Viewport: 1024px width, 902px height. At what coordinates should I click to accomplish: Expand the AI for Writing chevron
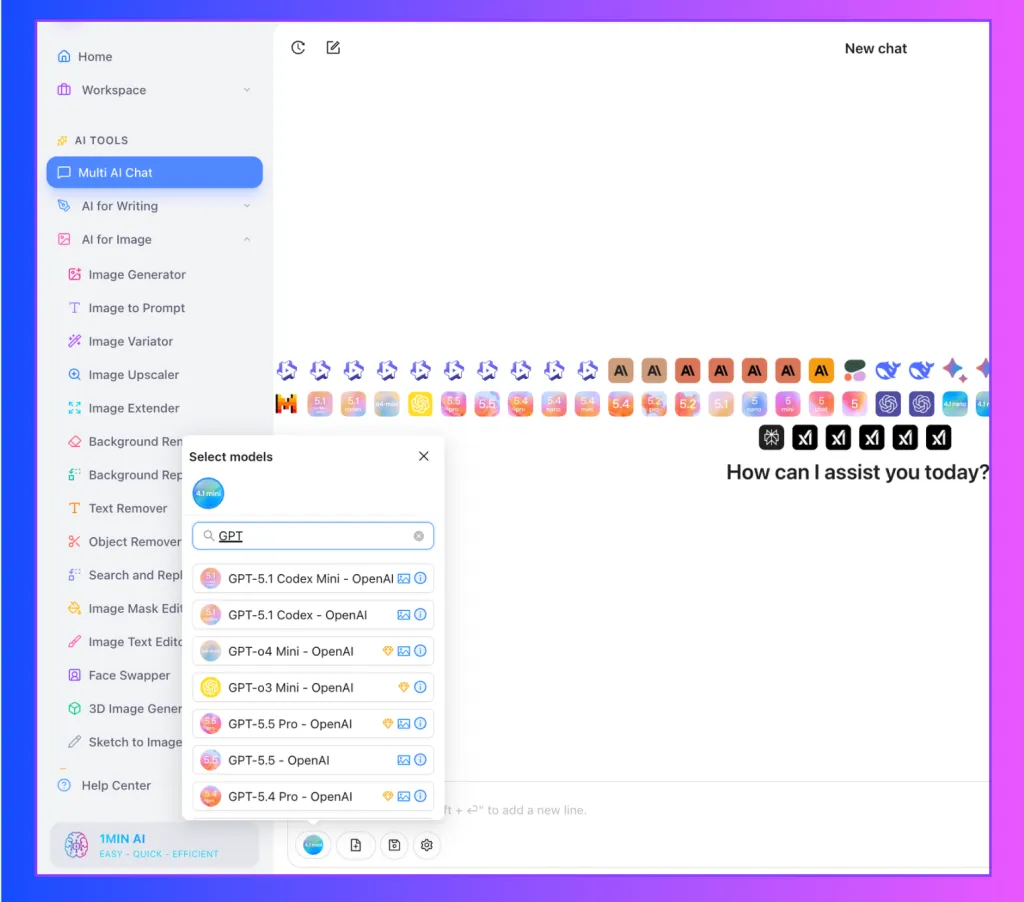pyautogui.click(x=247, y=206)
